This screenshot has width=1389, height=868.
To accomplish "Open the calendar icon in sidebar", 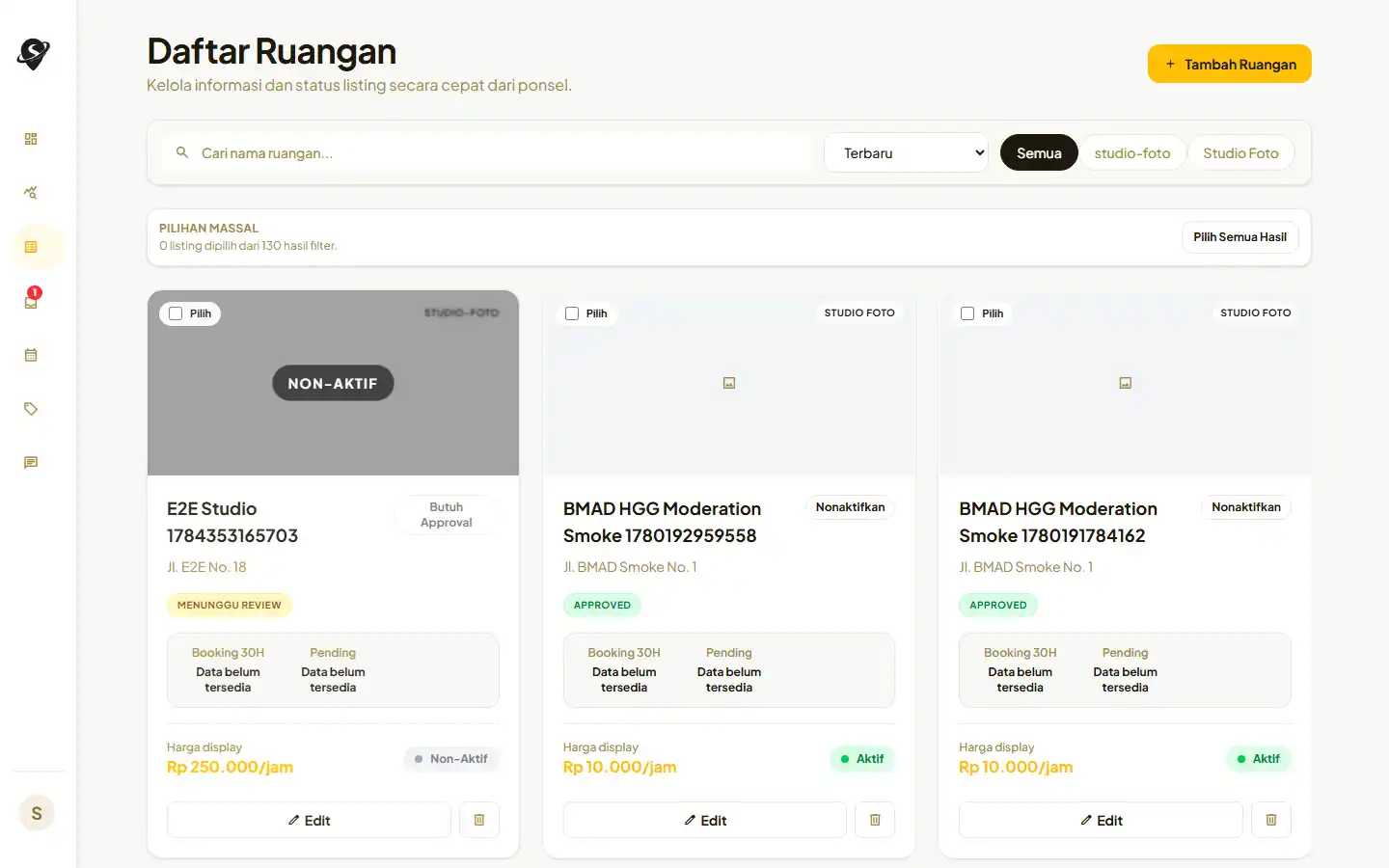I will (x=31, y=355).
